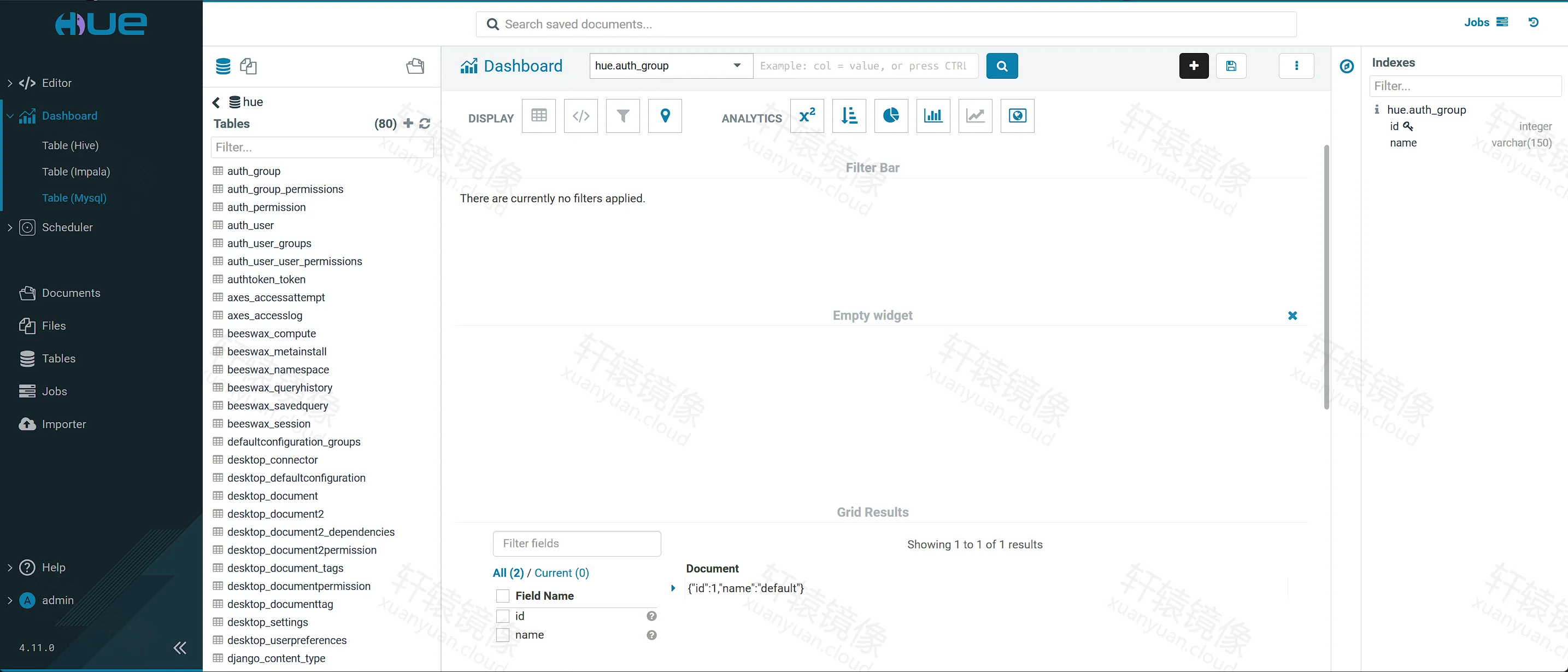
Task: Expand the document result row arrow
Action: [x=673, y=588]
